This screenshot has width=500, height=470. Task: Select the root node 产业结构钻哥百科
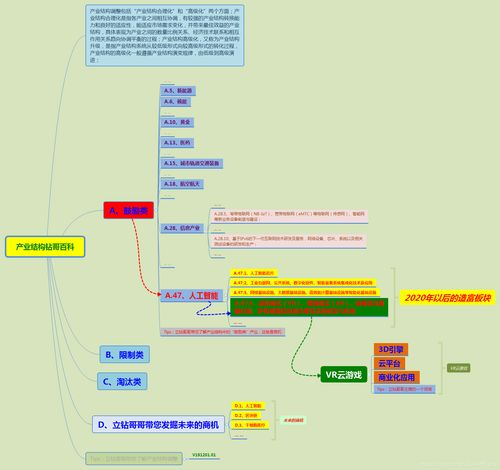(x=45, y=247)
